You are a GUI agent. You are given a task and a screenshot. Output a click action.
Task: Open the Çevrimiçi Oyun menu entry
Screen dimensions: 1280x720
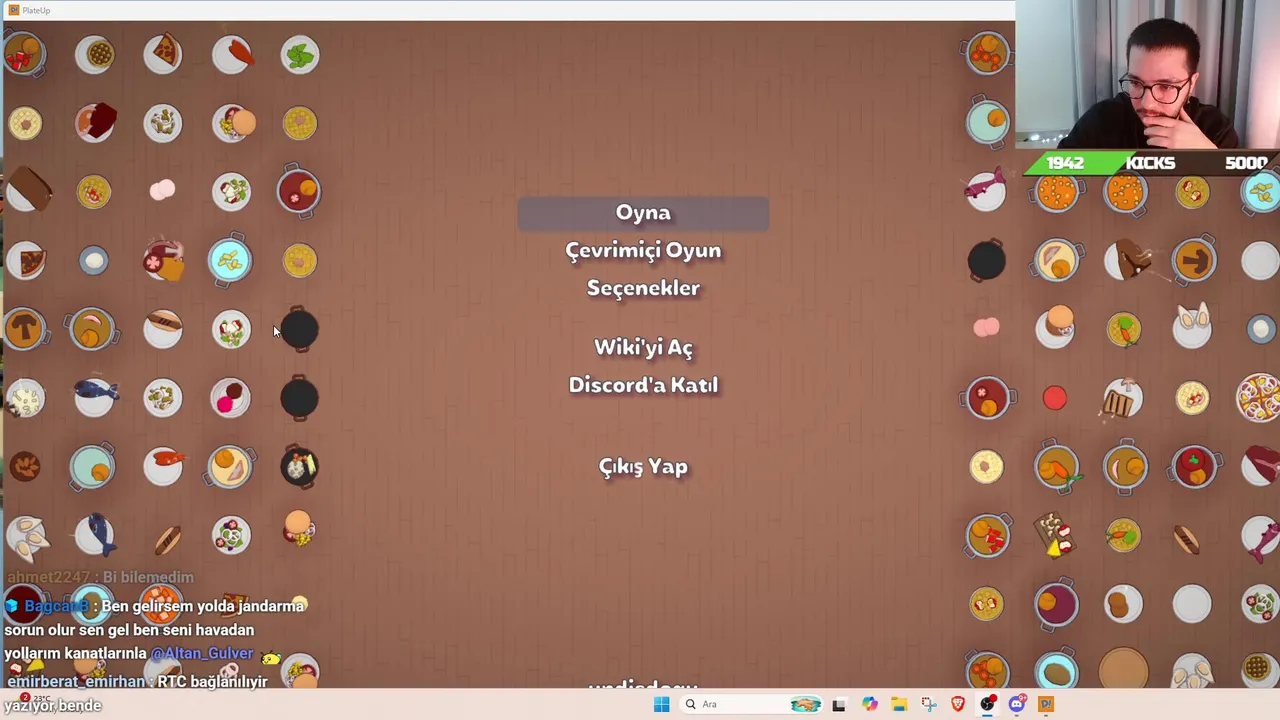click(643, 251)
